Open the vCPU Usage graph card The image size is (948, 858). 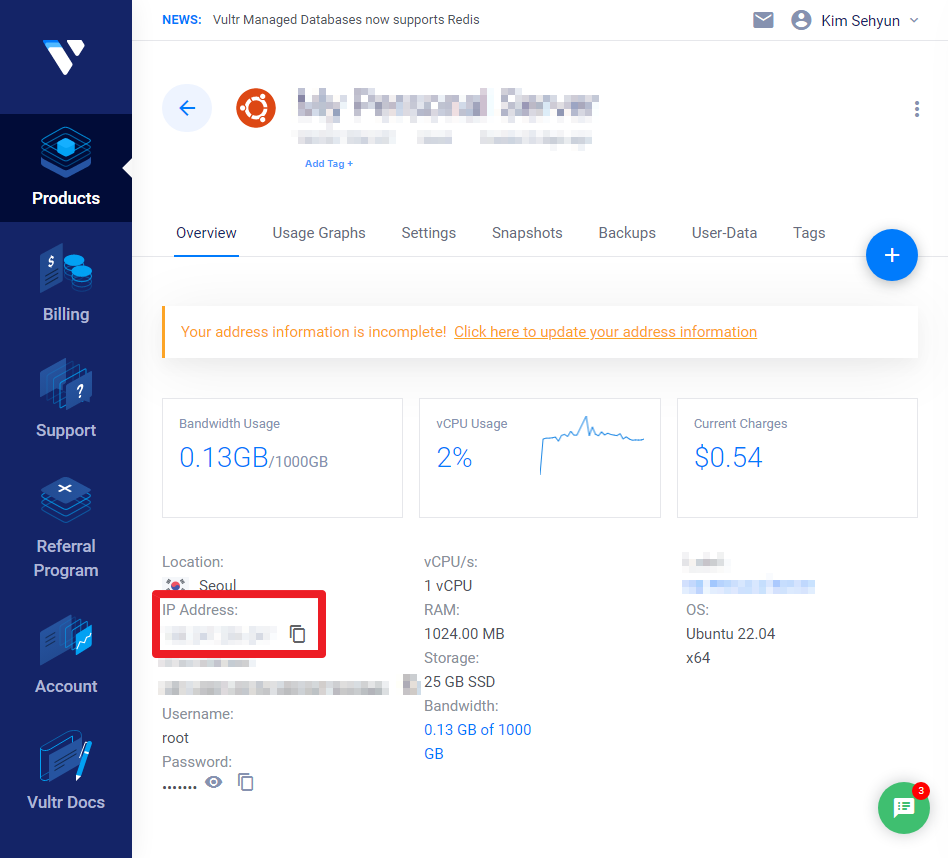[540, 458]
